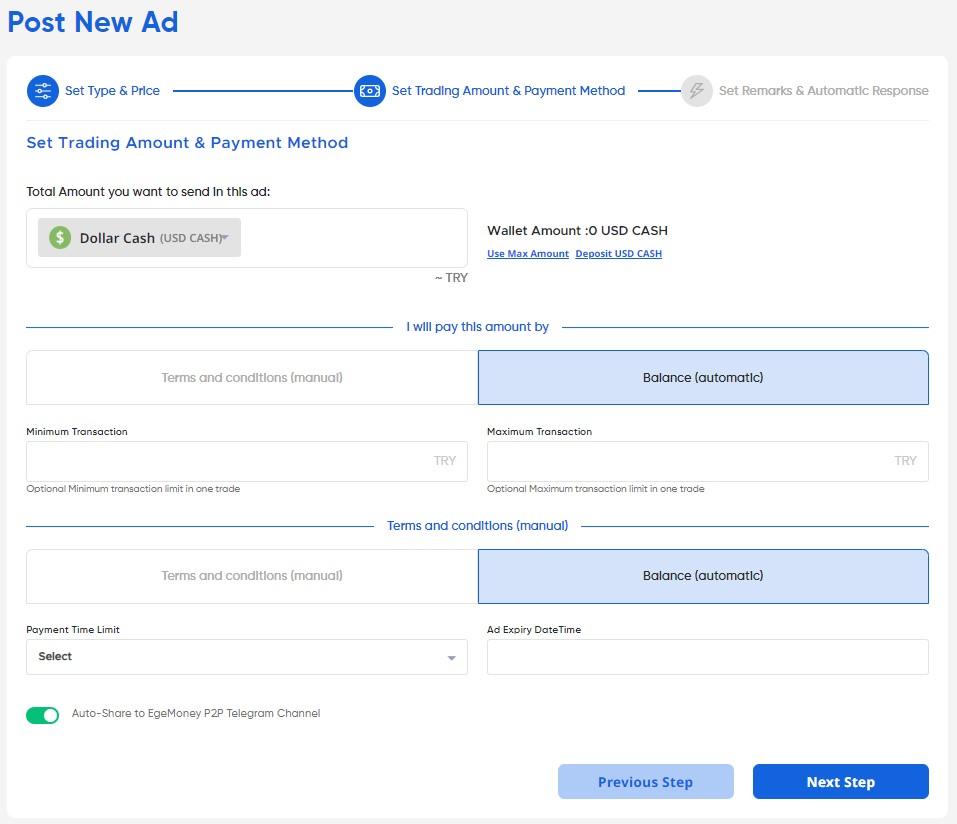Click the cash icon of the Trading Amount step

click(x=369, y=91)
